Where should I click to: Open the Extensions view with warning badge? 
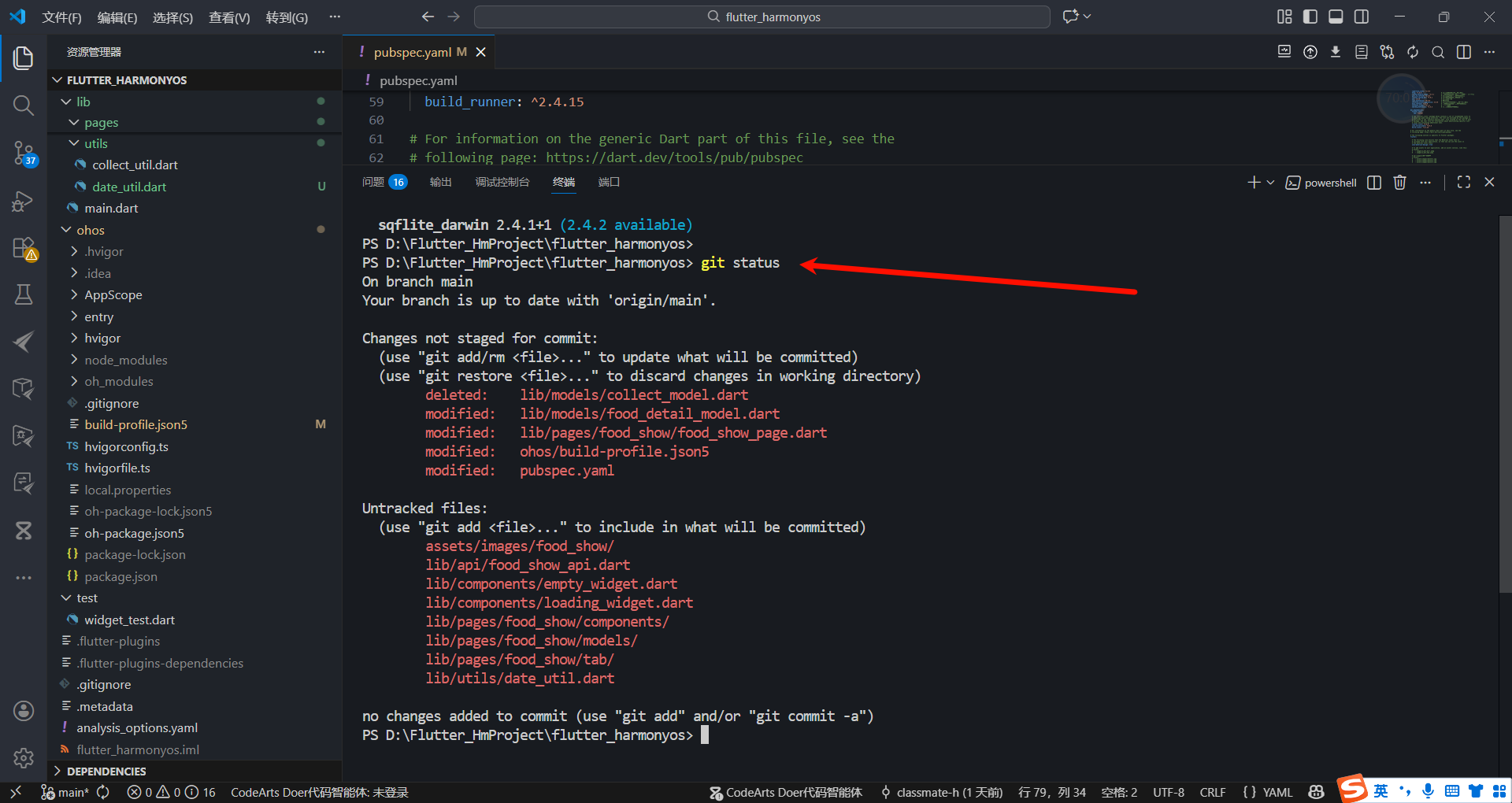[24, 249]
